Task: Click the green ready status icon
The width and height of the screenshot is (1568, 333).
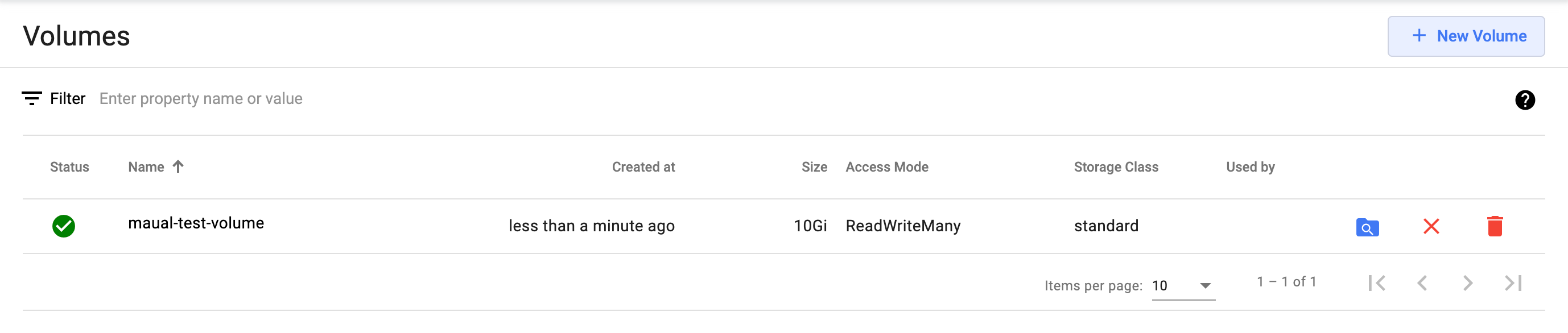Action: [x=63, y=226]
